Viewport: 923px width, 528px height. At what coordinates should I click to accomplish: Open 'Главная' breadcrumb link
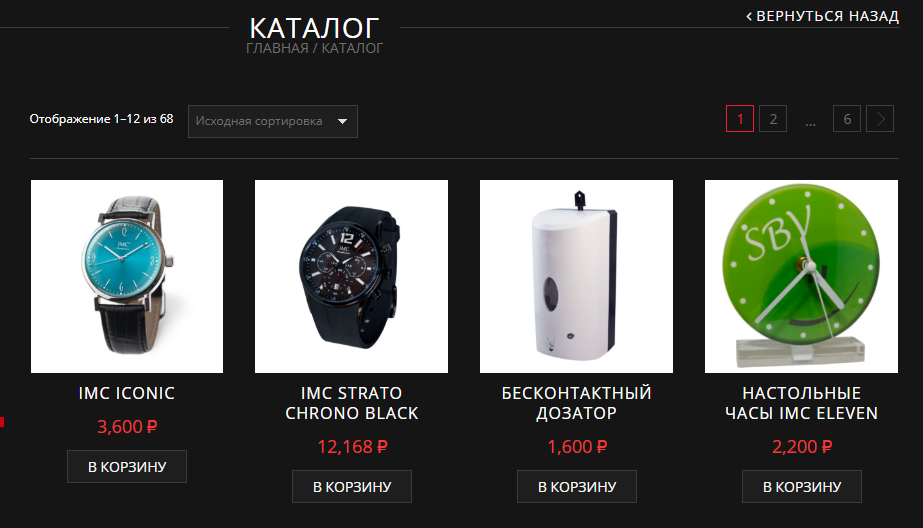pyautogui.click(x=277, y=48)
